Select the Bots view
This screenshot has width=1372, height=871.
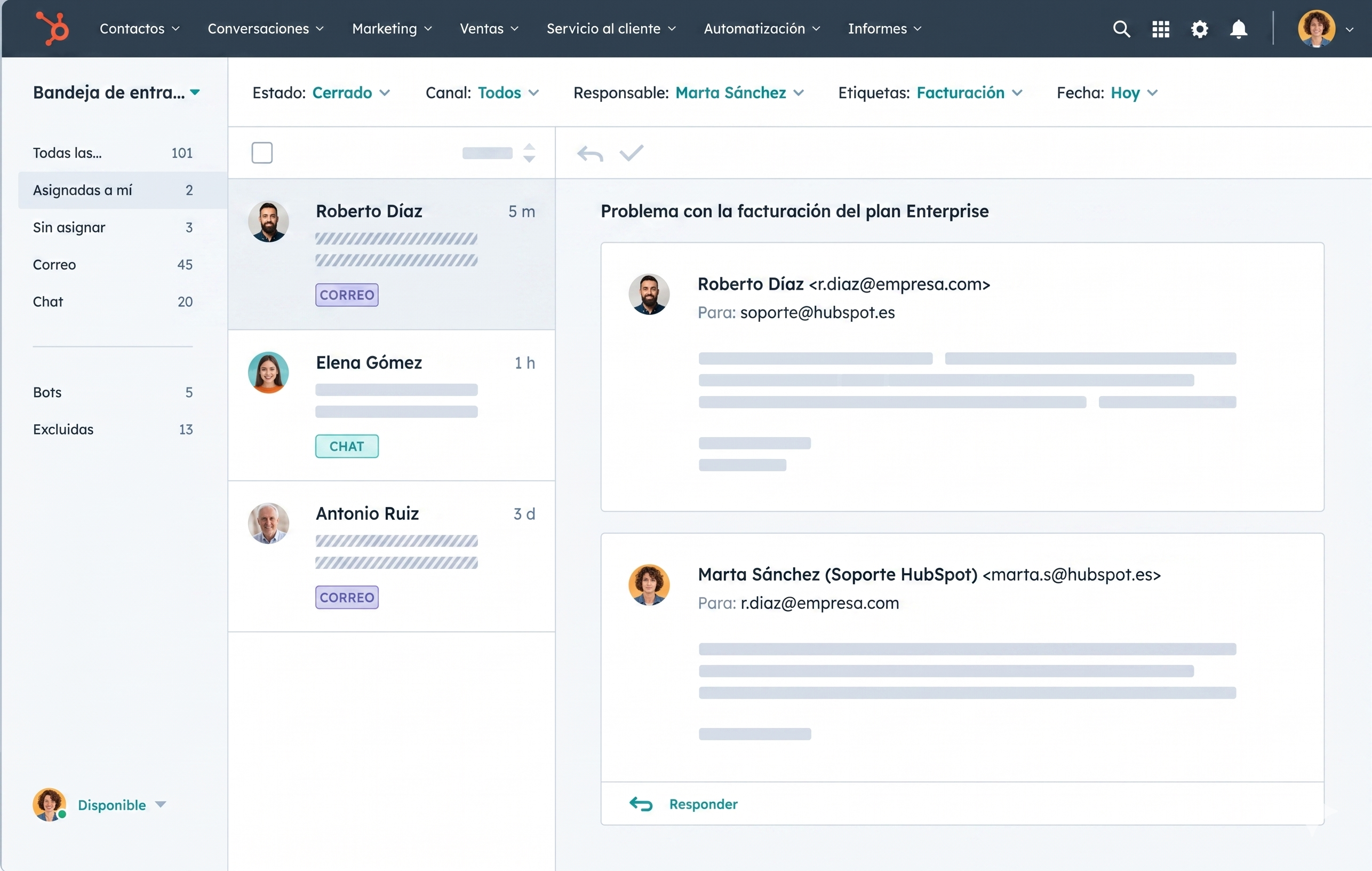point(113,392)
